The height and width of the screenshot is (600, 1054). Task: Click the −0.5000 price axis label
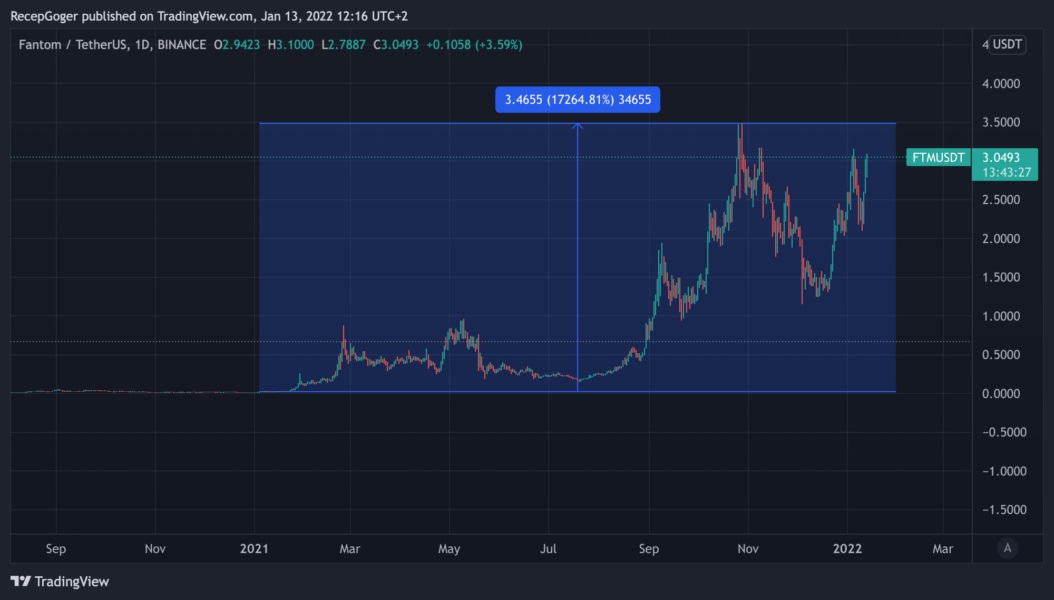click(x=1004, y=432)
